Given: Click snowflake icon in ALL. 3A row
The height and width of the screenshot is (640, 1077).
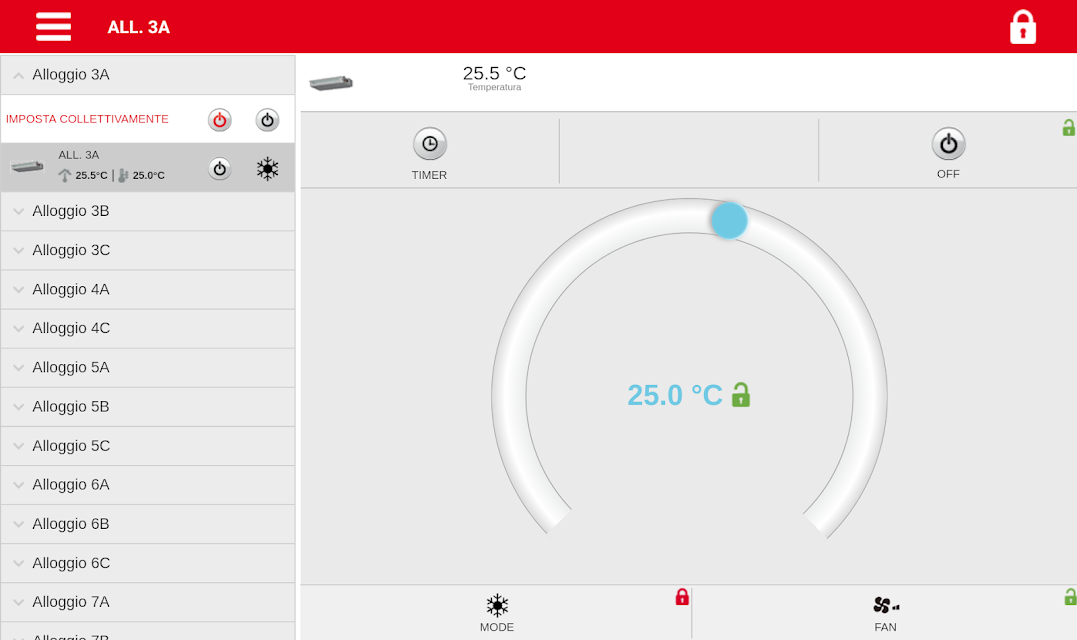Looking at the screenshot, I should [x=267, y=168].
